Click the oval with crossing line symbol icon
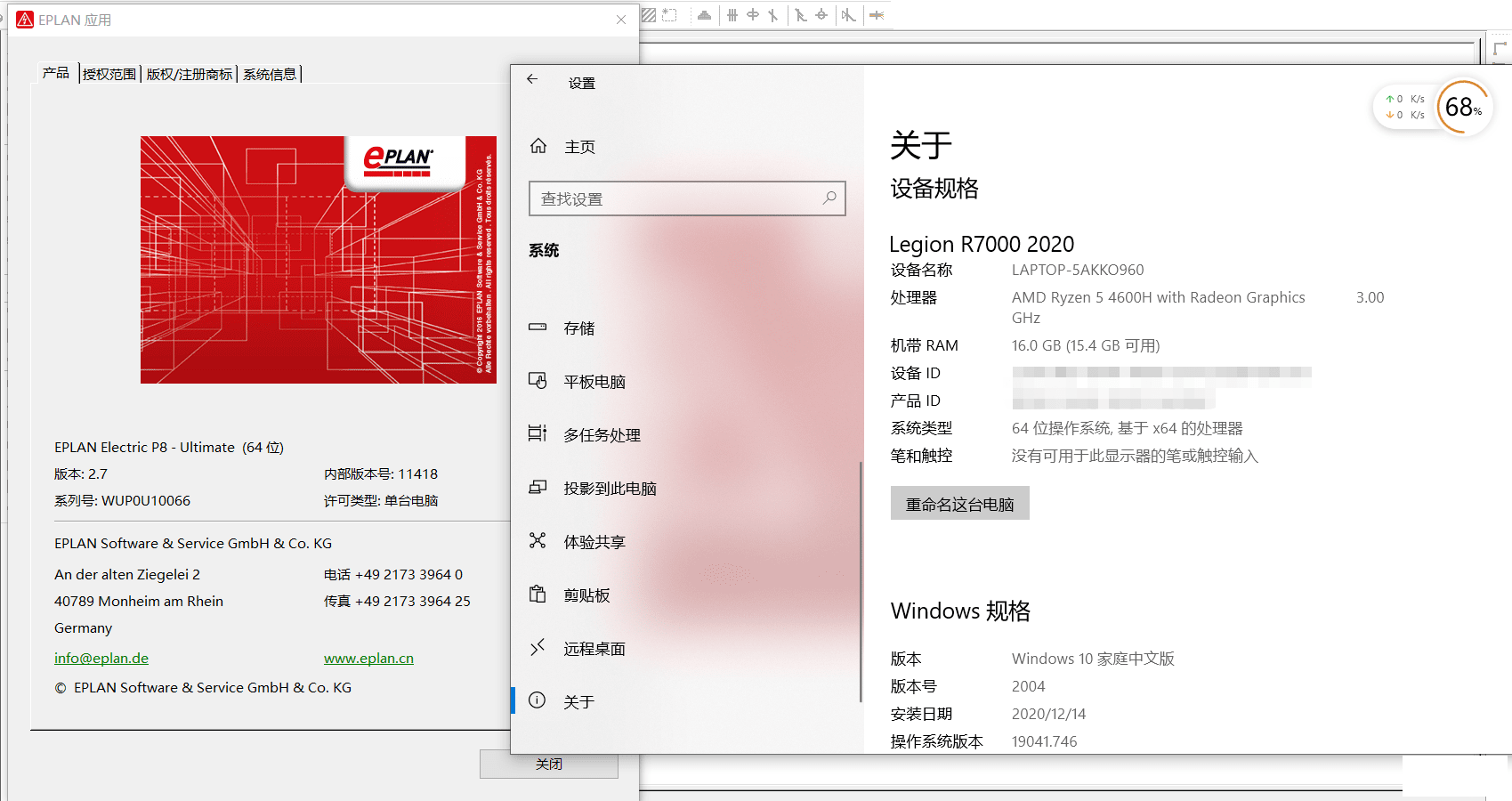 753,15
